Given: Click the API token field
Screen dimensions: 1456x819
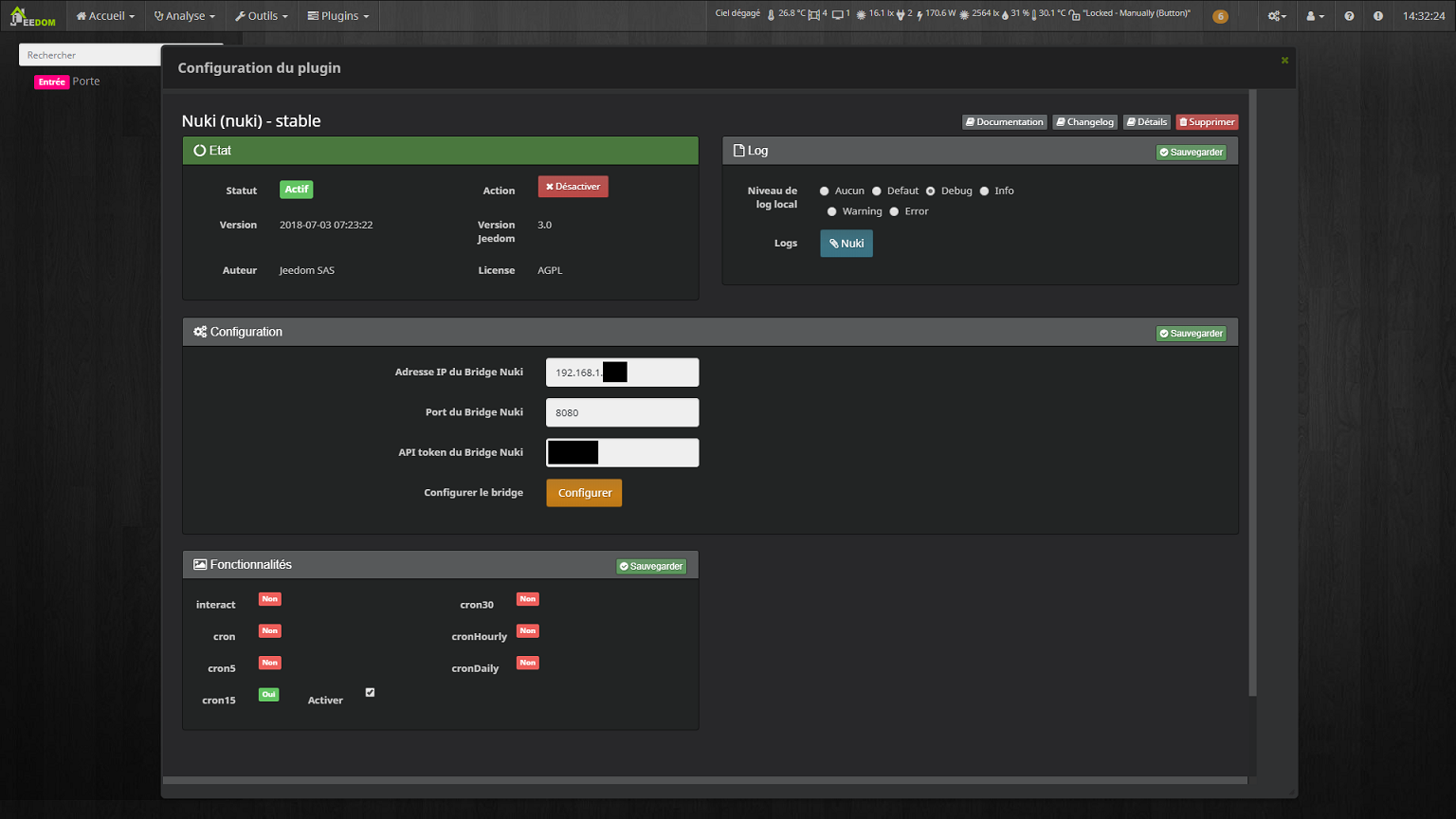Looking at the screenshot, I should point(623,453).
